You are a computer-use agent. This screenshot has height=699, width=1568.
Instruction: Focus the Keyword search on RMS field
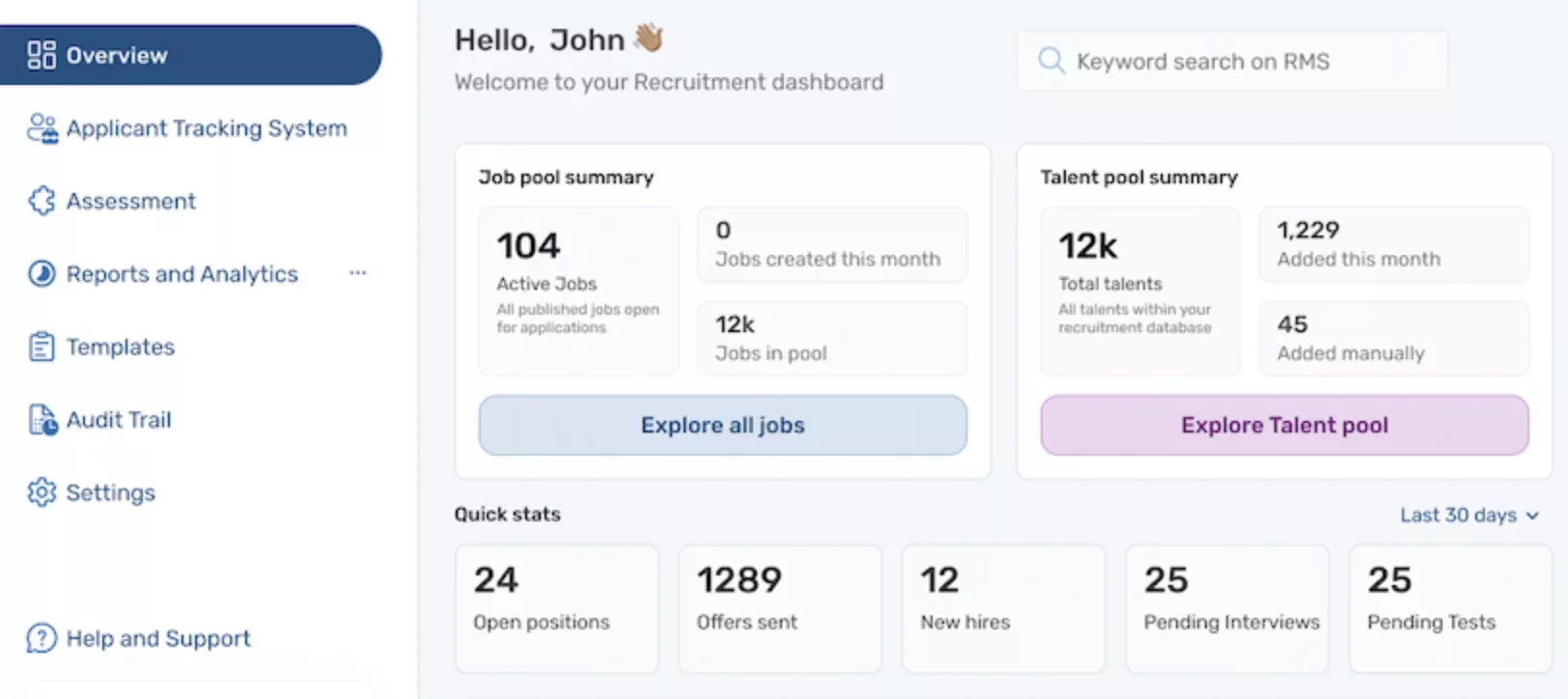coord(1246,62)
